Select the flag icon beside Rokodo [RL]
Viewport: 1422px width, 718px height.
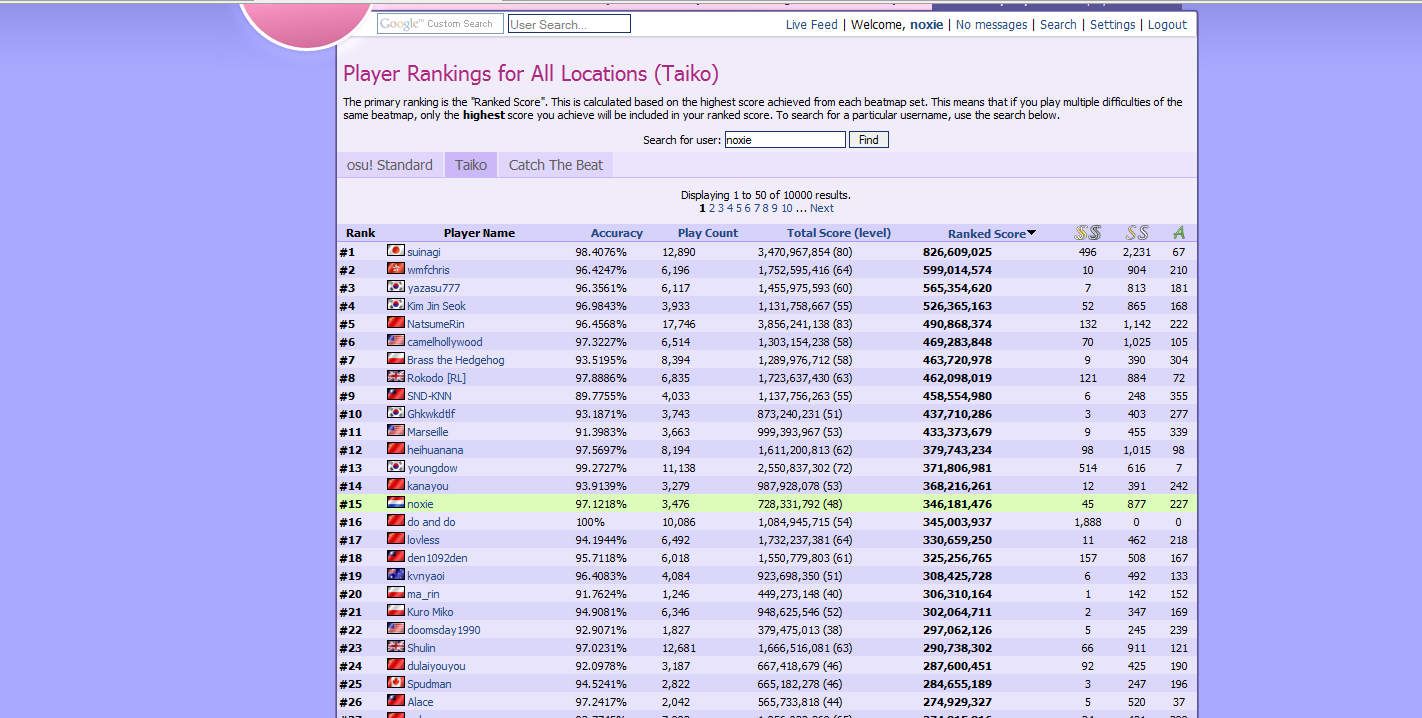coord(395,377)
